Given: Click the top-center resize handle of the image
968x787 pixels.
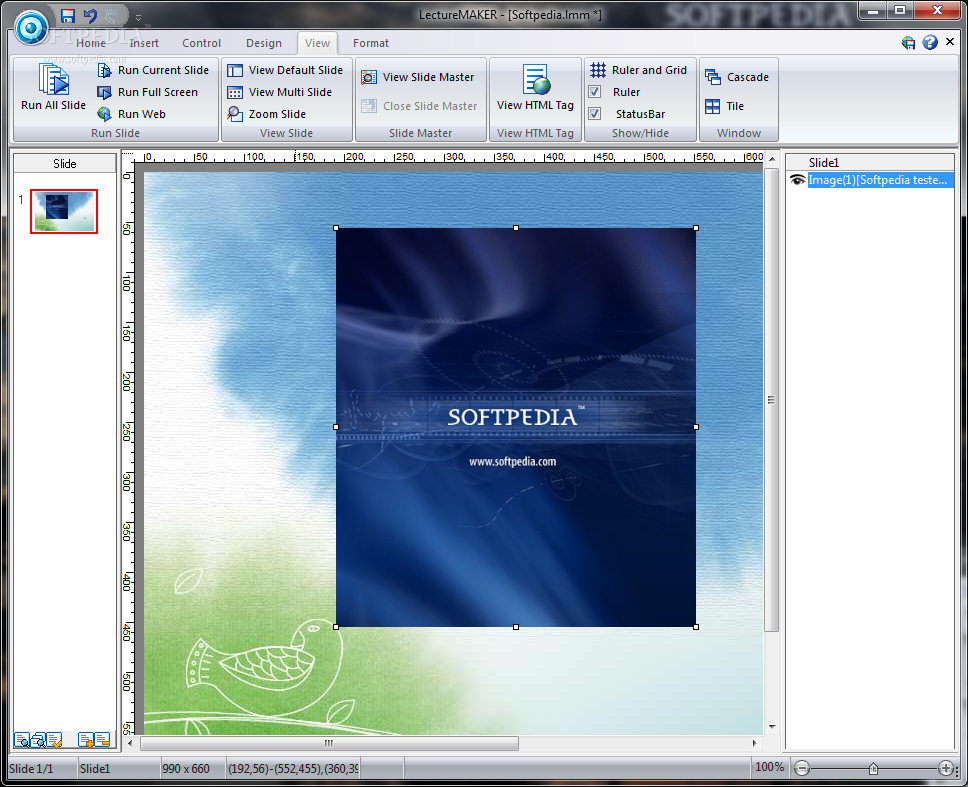Looking at the screenshot, I should pyautogui.click(x=516, y=228).
